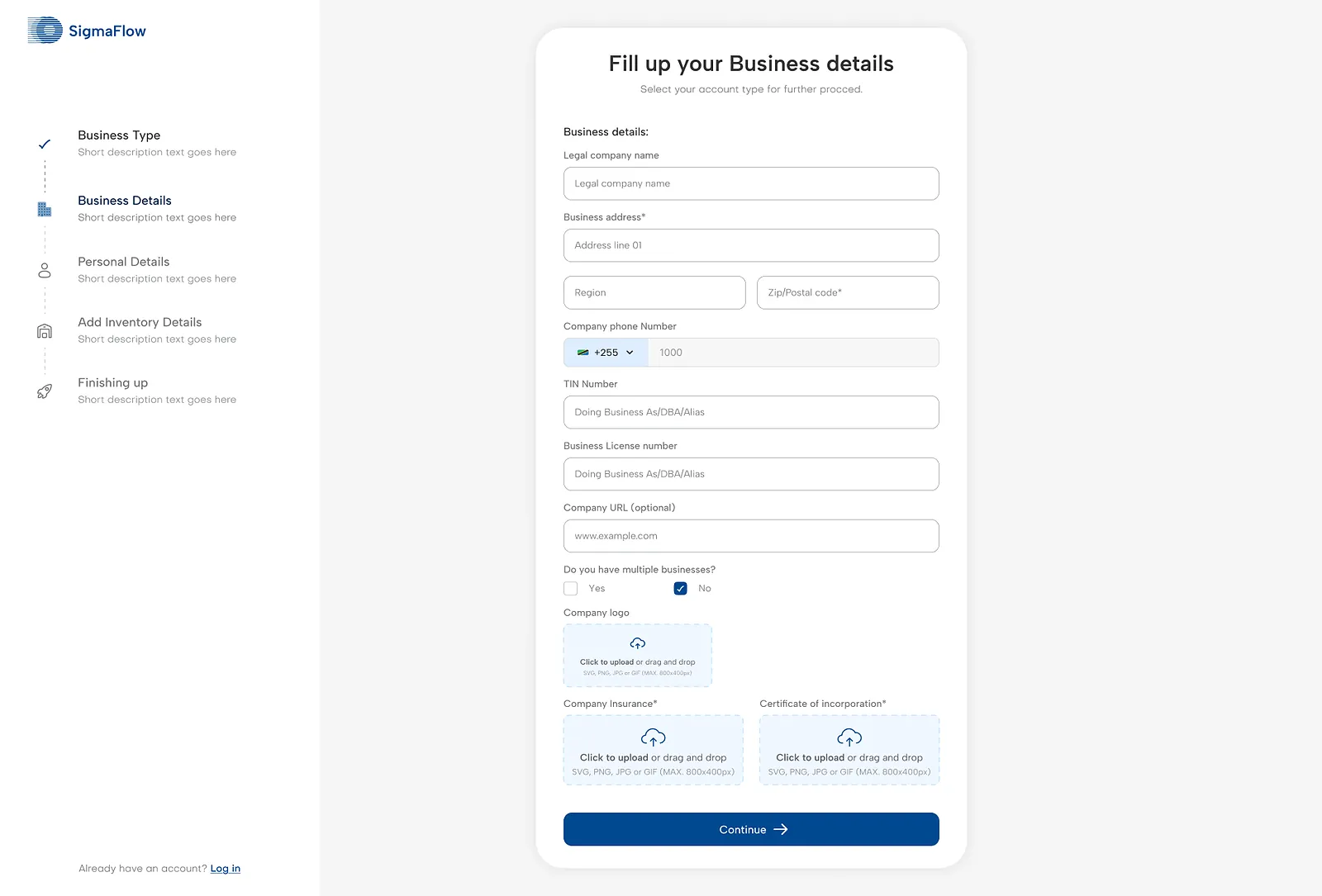Click the 'Business details:' section label

(606, 132)
